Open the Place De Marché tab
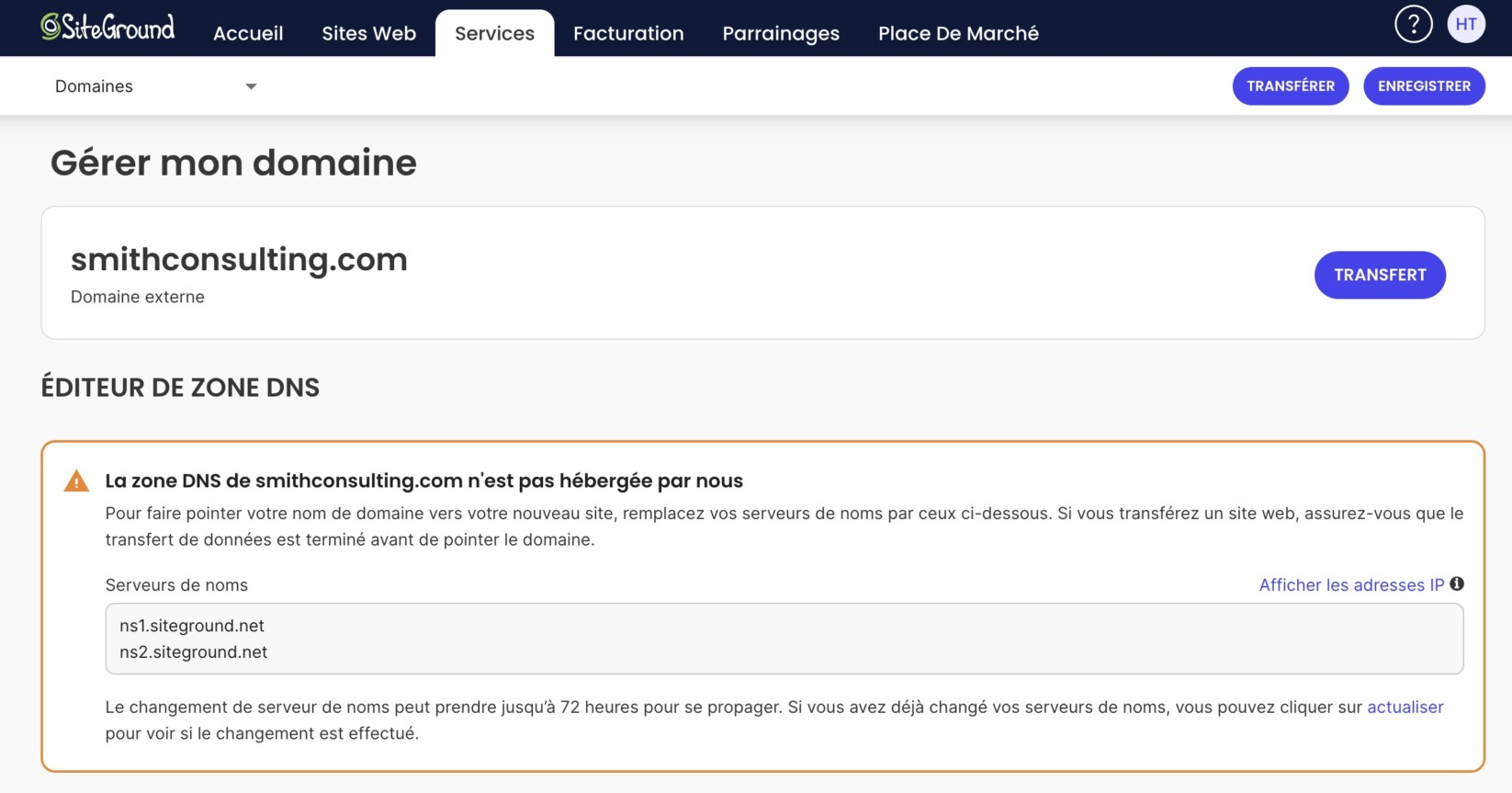Screen dimensions: 1512x793 click(x=958, y=33)
